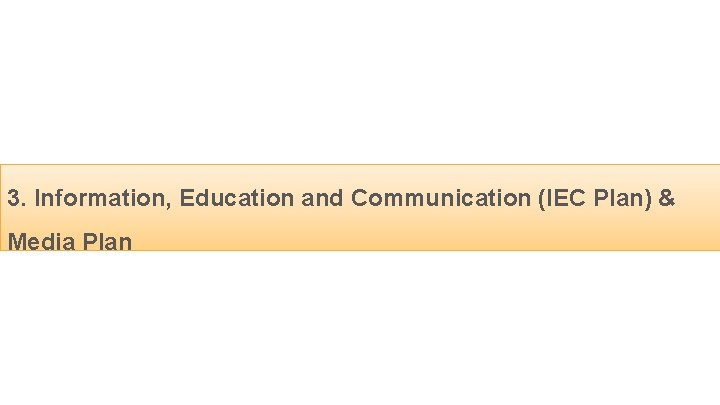The height and width of the screenshot is (405, 720).
Task: Click the word "Education" in the heading
Action: coord(236,198)
